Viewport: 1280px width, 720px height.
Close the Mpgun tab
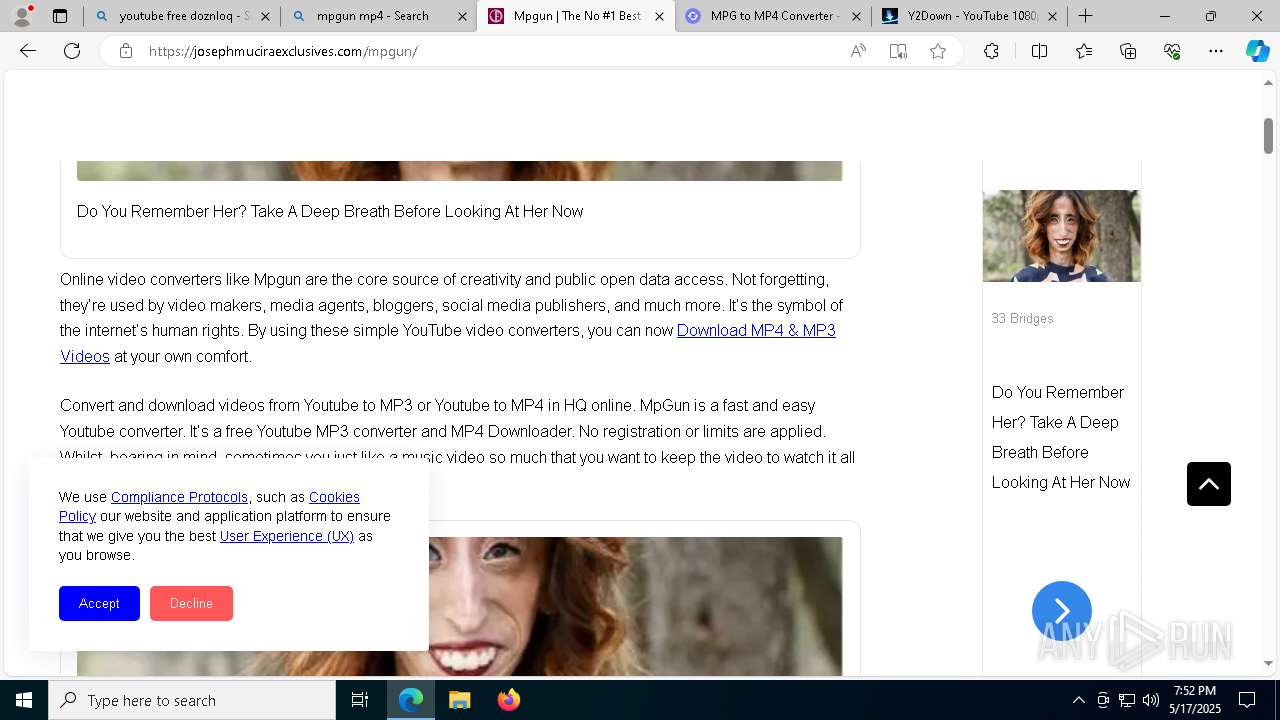click(659, 16)
